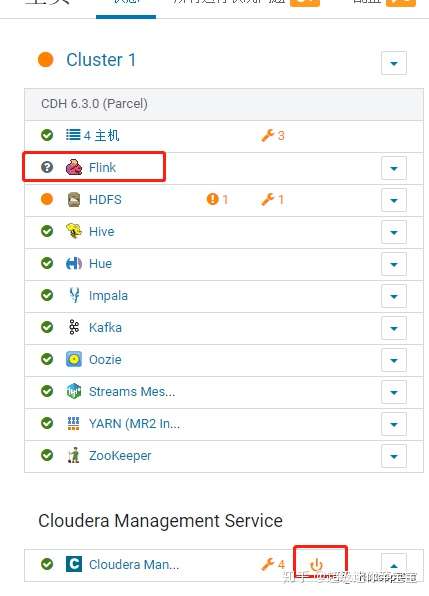Open Cluster 1 actions dropdown
Viewport: 429px width, 596px height.
(394, 63)
